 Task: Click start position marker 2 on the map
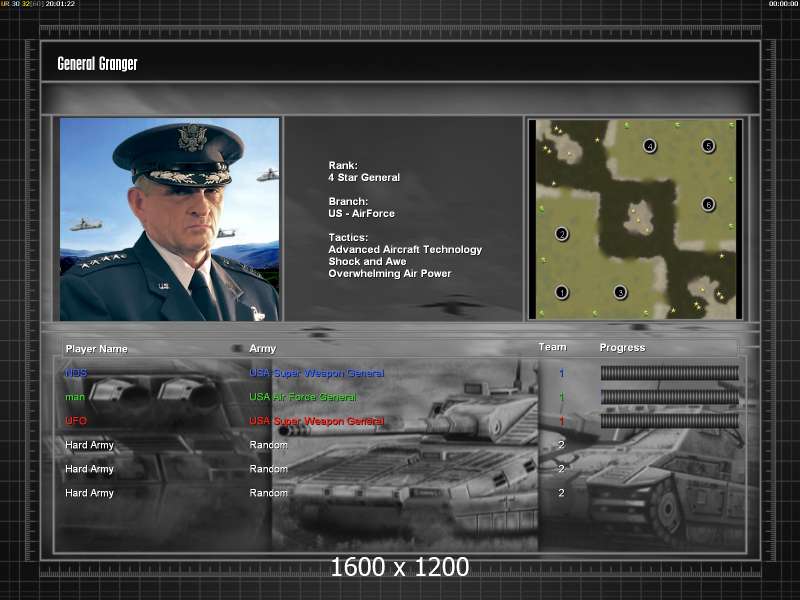pos(562,234)
